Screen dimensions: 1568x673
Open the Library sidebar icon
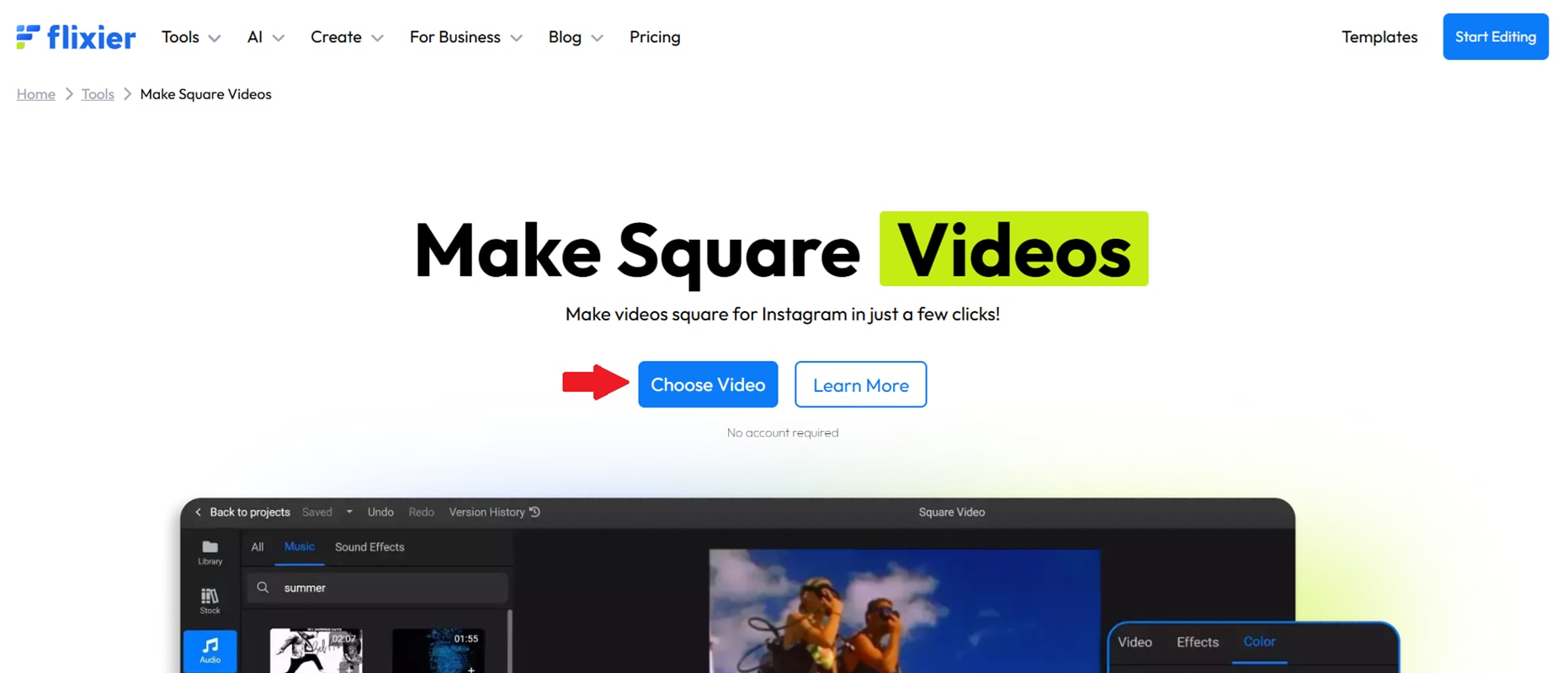(x=210, y=553)
